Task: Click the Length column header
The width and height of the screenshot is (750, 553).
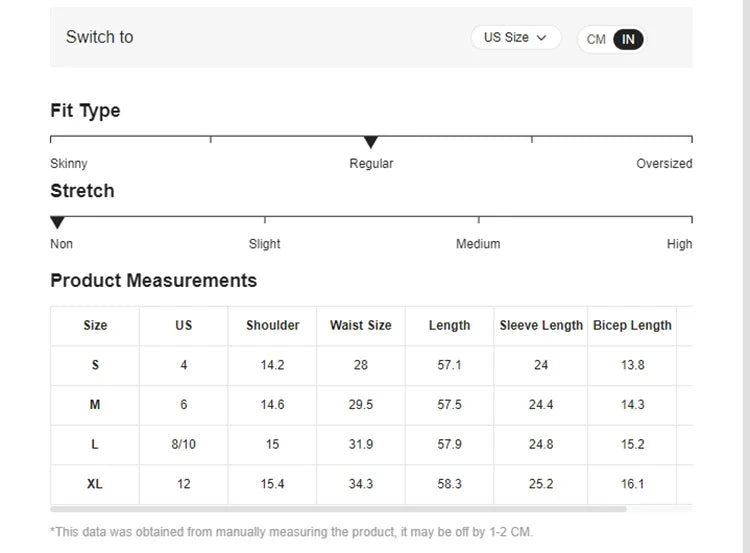Action: pos(449,325)
